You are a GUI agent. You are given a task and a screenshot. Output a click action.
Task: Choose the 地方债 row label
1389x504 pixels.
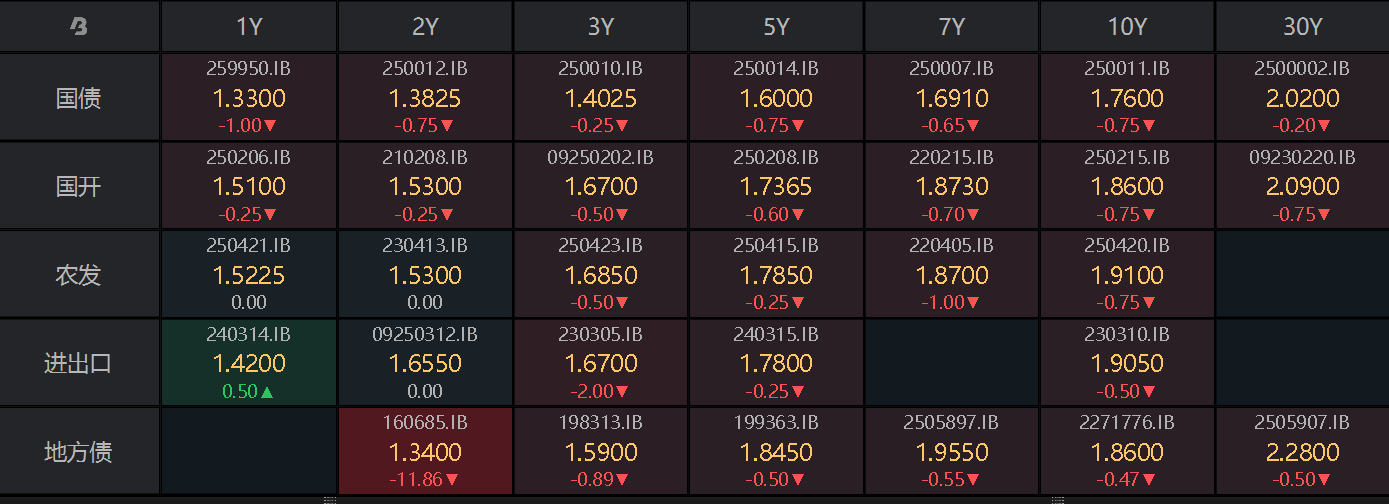[79, 451]
